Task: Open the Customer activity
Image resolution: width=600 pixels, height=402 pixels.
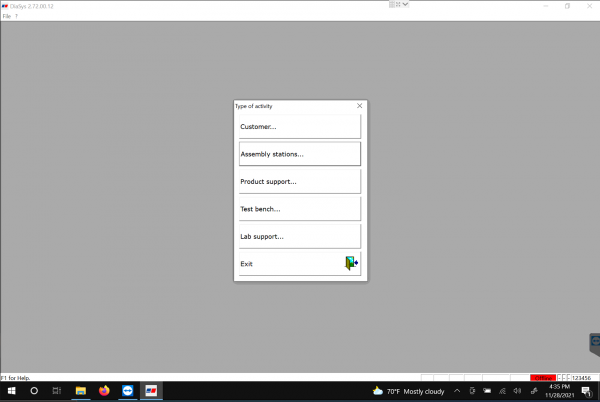Action: [x=300, y=127]
